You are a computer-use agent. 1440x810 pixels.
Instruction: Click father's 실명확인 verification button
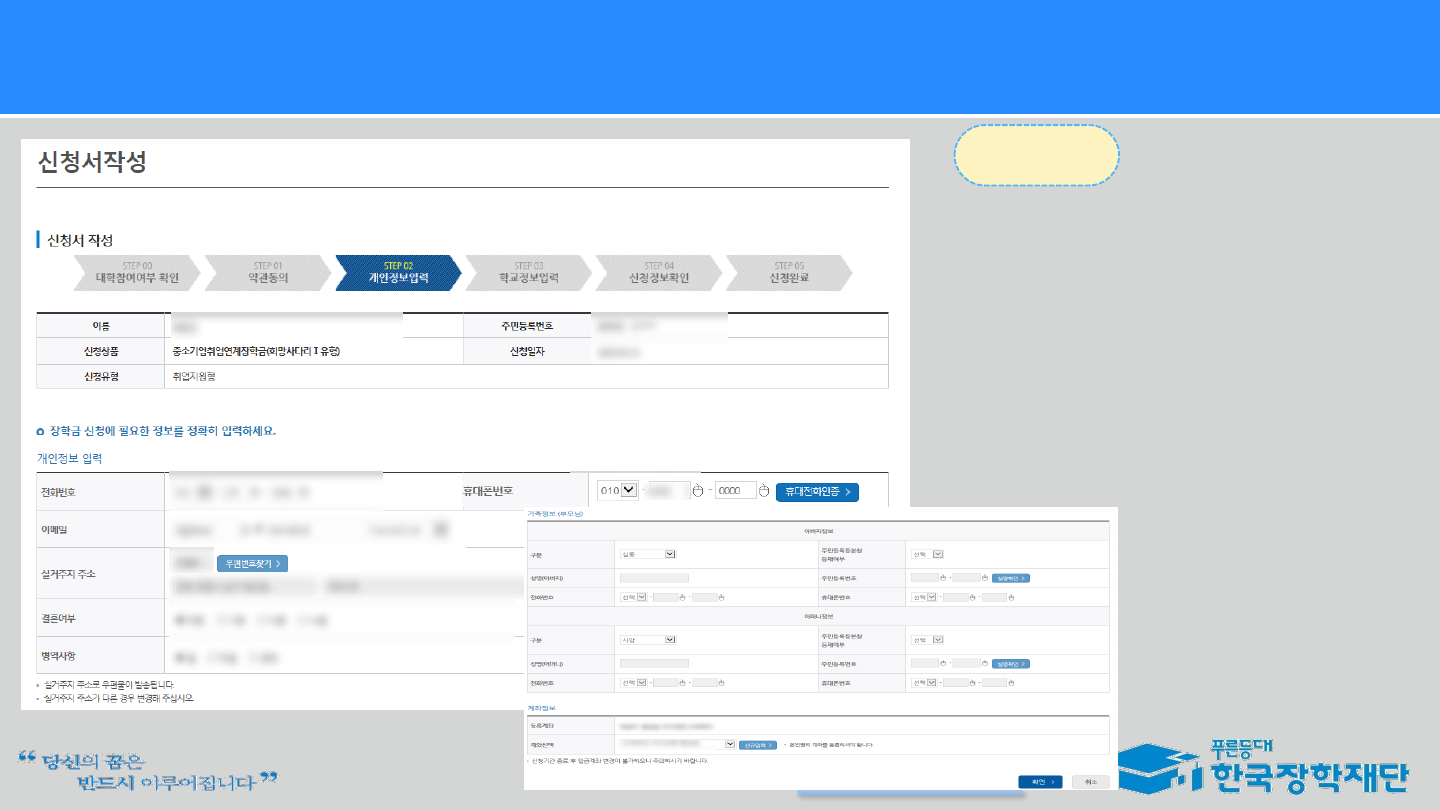[x=1010, y=578]
